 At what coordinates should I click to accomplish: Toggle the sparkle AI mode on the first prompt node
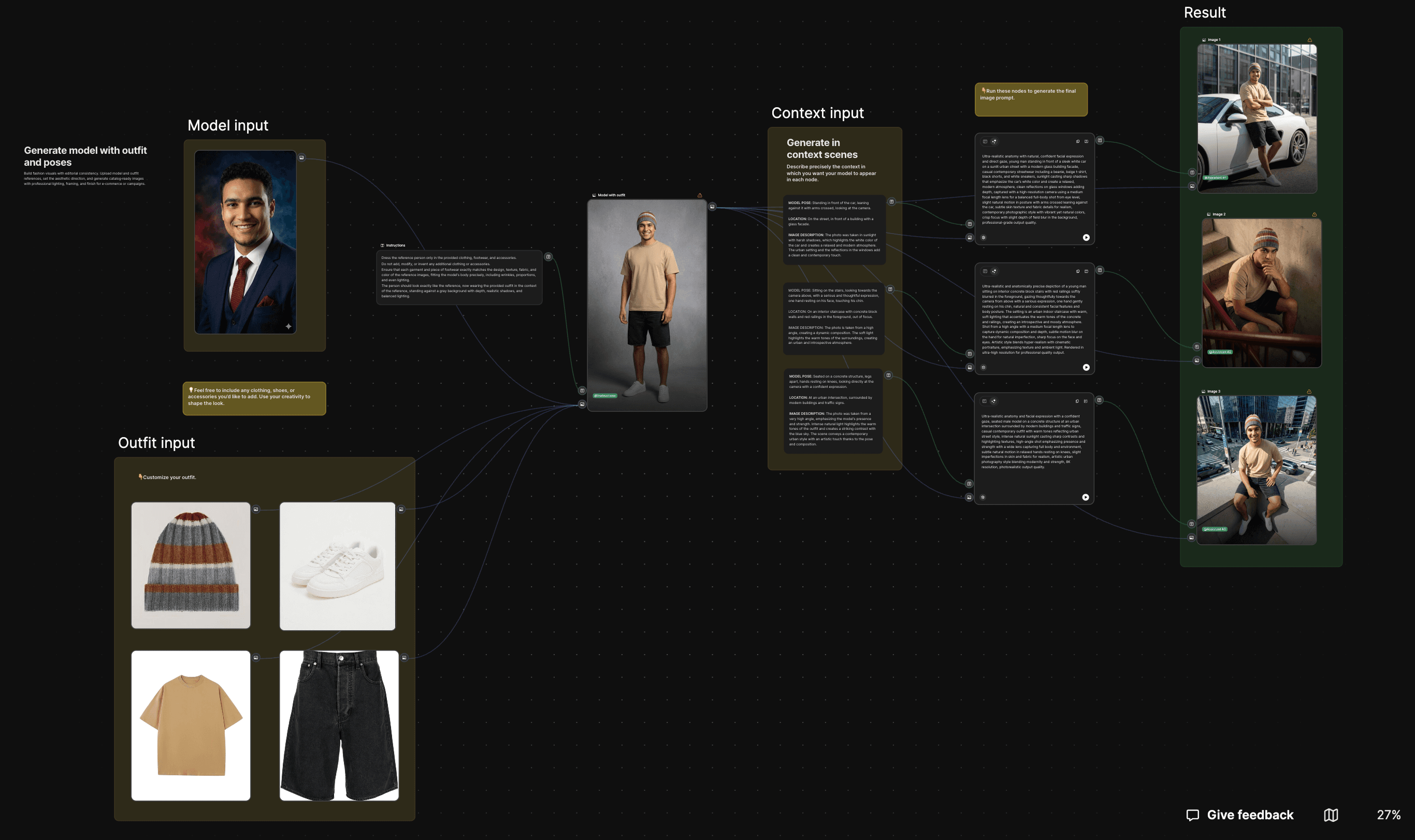point(995,141)
